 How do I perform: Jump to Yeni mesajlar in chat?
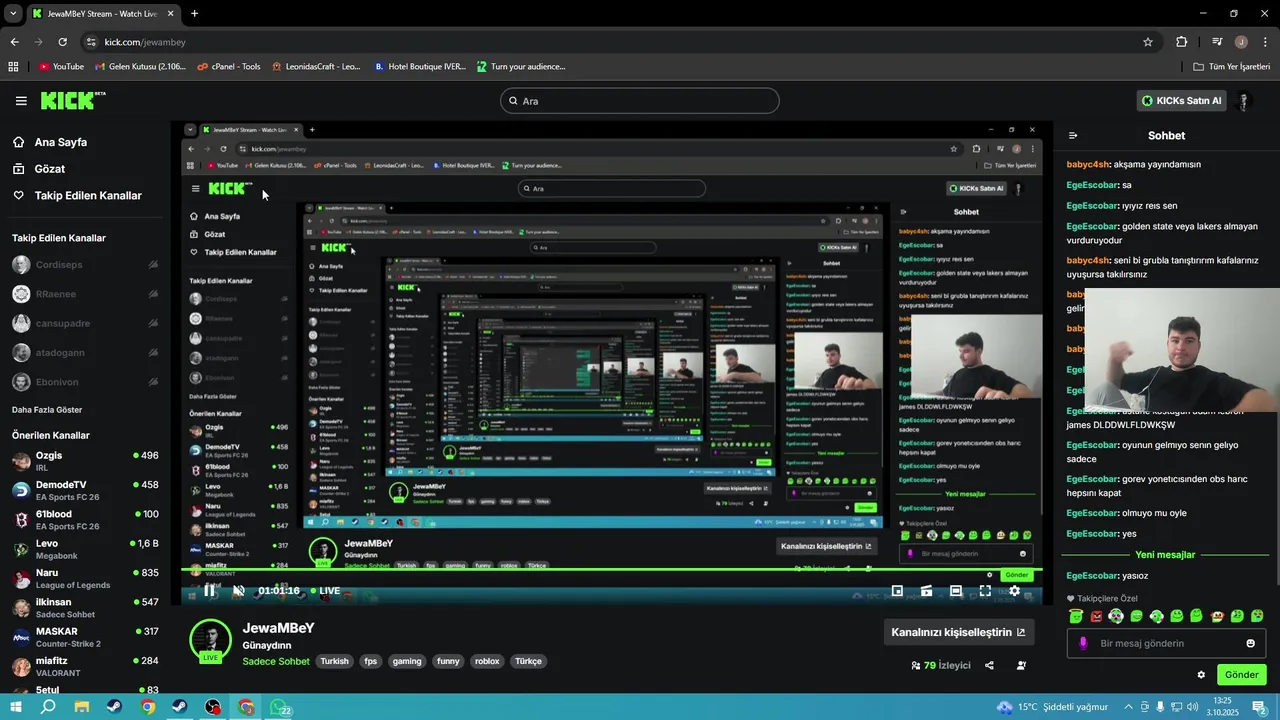(x=1165, y=555)
